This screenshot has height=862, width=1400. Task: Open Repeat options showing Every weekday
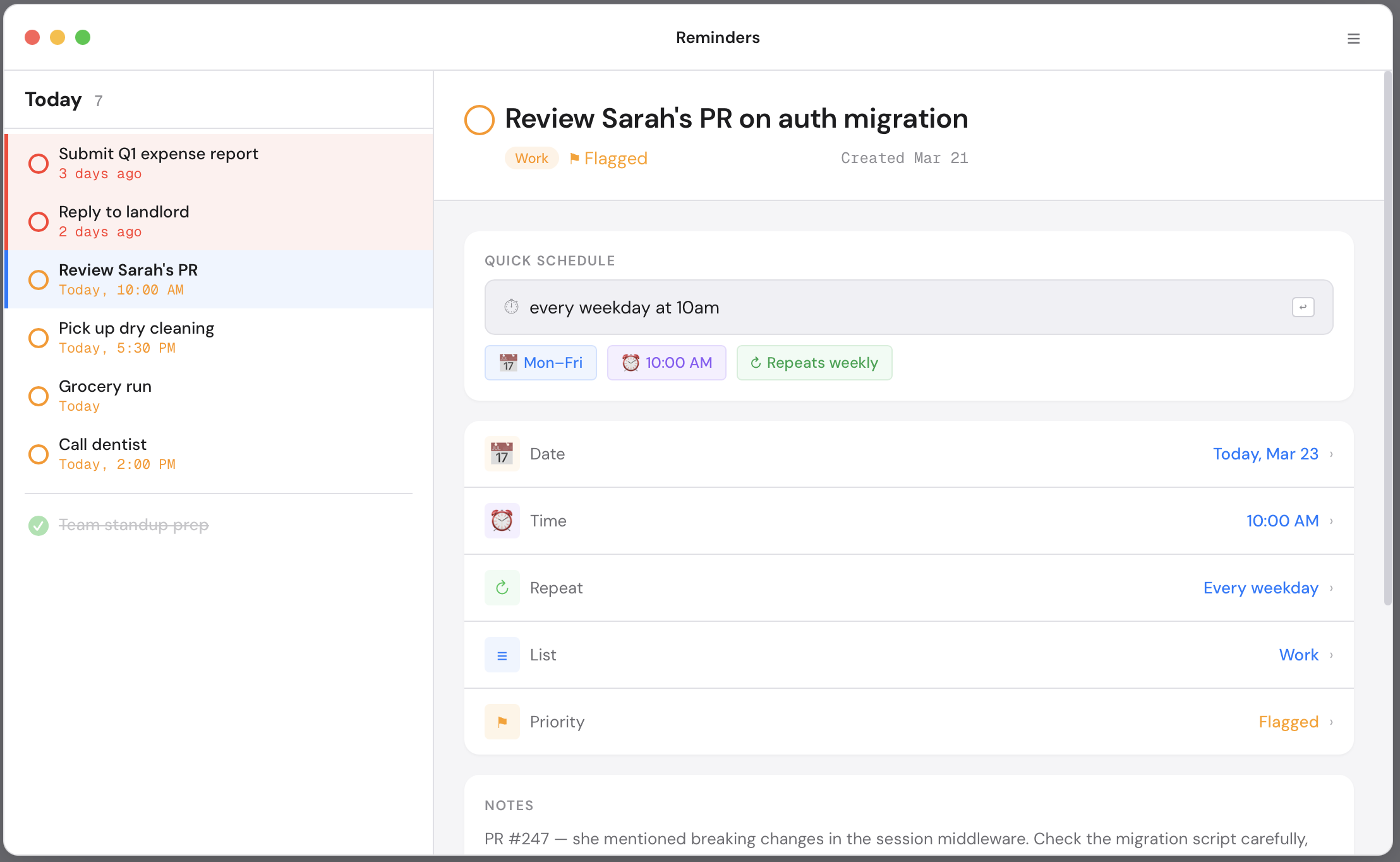pyautogui.click(x=1260, y=588)
